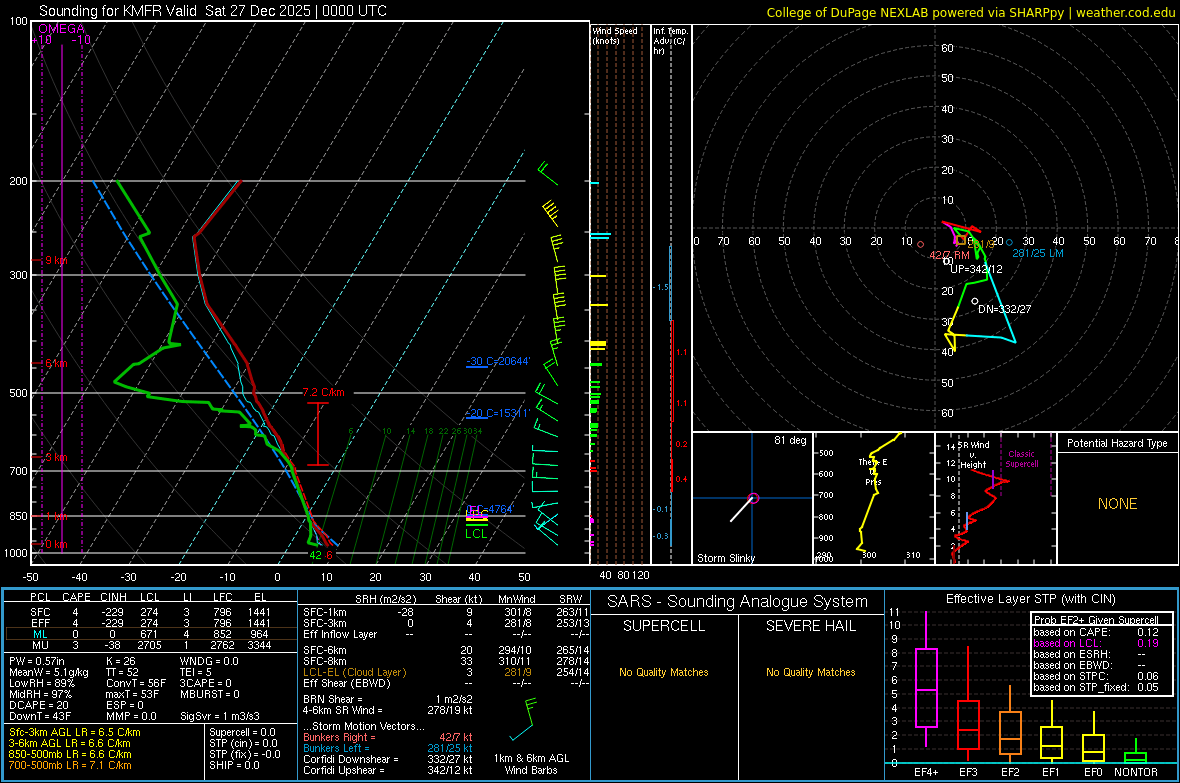Click the 'Wind Speed (knots)' panel header
Viewport: 1180px width, 783px height.
tap(615, 35)
